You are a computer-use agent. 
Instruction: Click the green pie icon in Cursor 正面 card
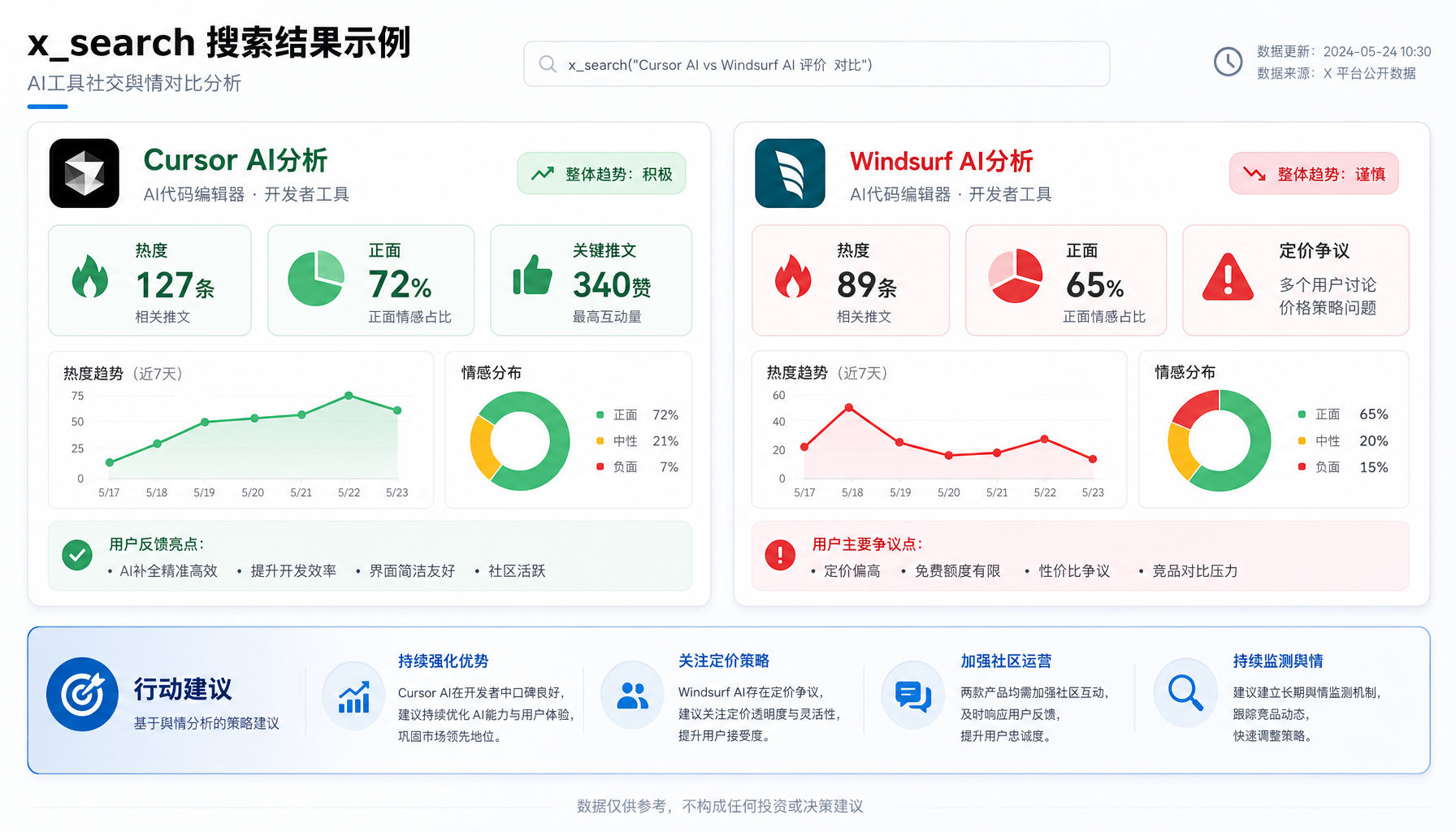click(x=316, y=278)
